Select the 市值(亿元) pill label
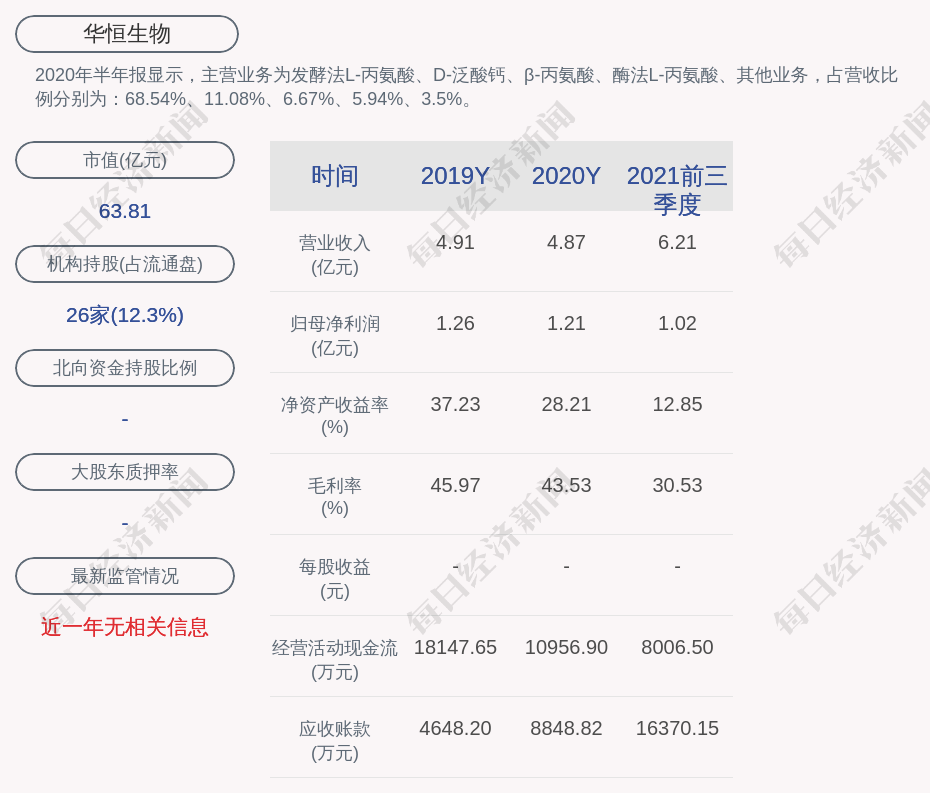This screenshot has height=793, width=930. [125, 160]
